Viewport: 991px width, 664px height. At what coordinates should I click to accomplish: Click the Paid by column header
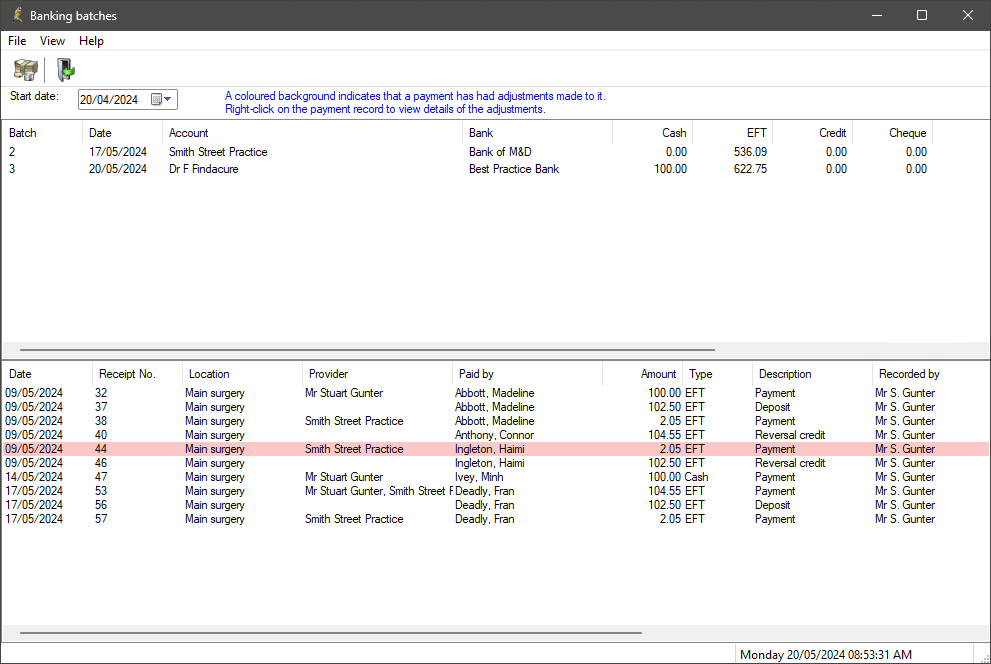tap(528, 374)
